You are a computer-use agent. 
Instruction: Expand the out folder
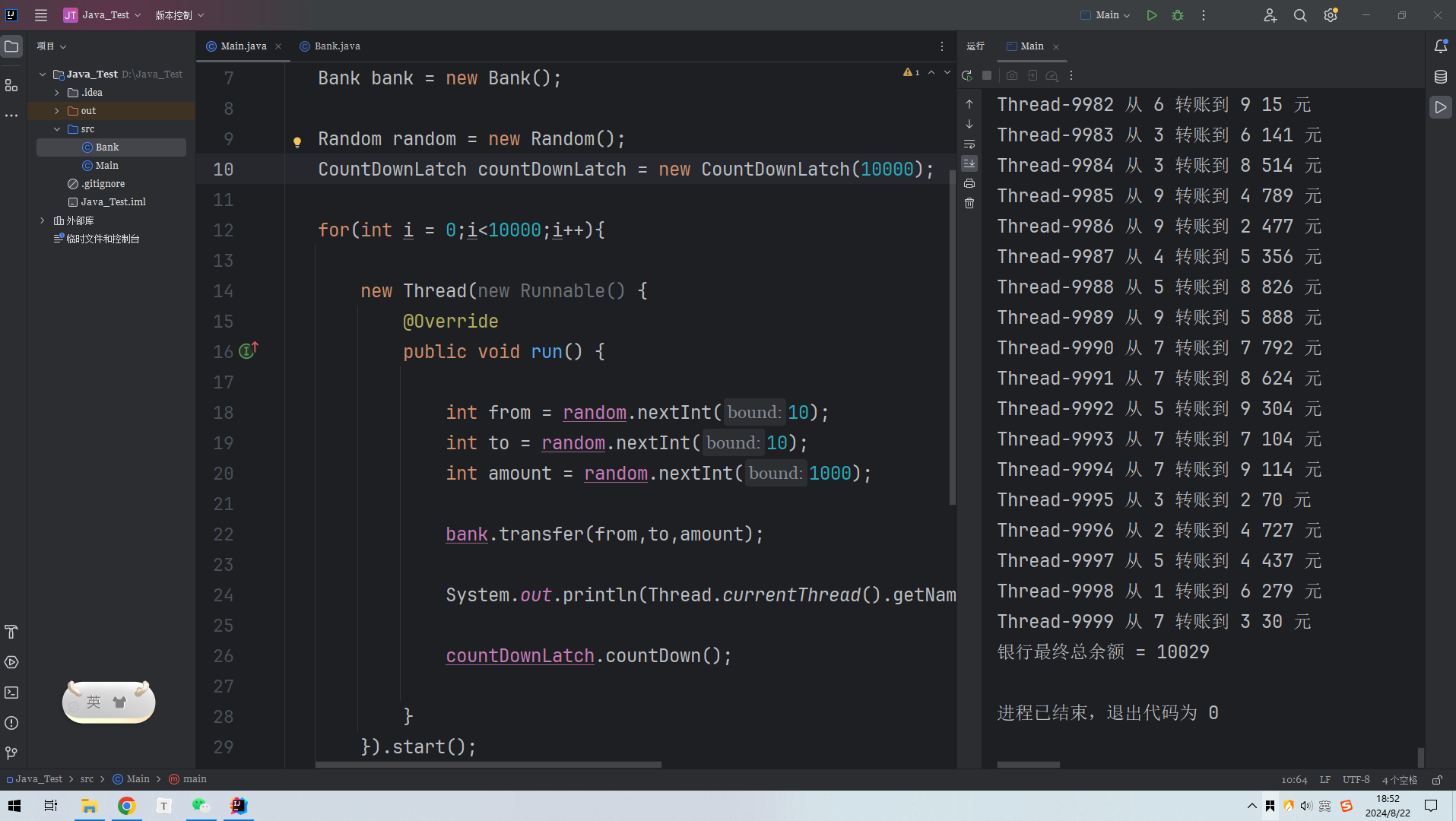click(57, 111)
